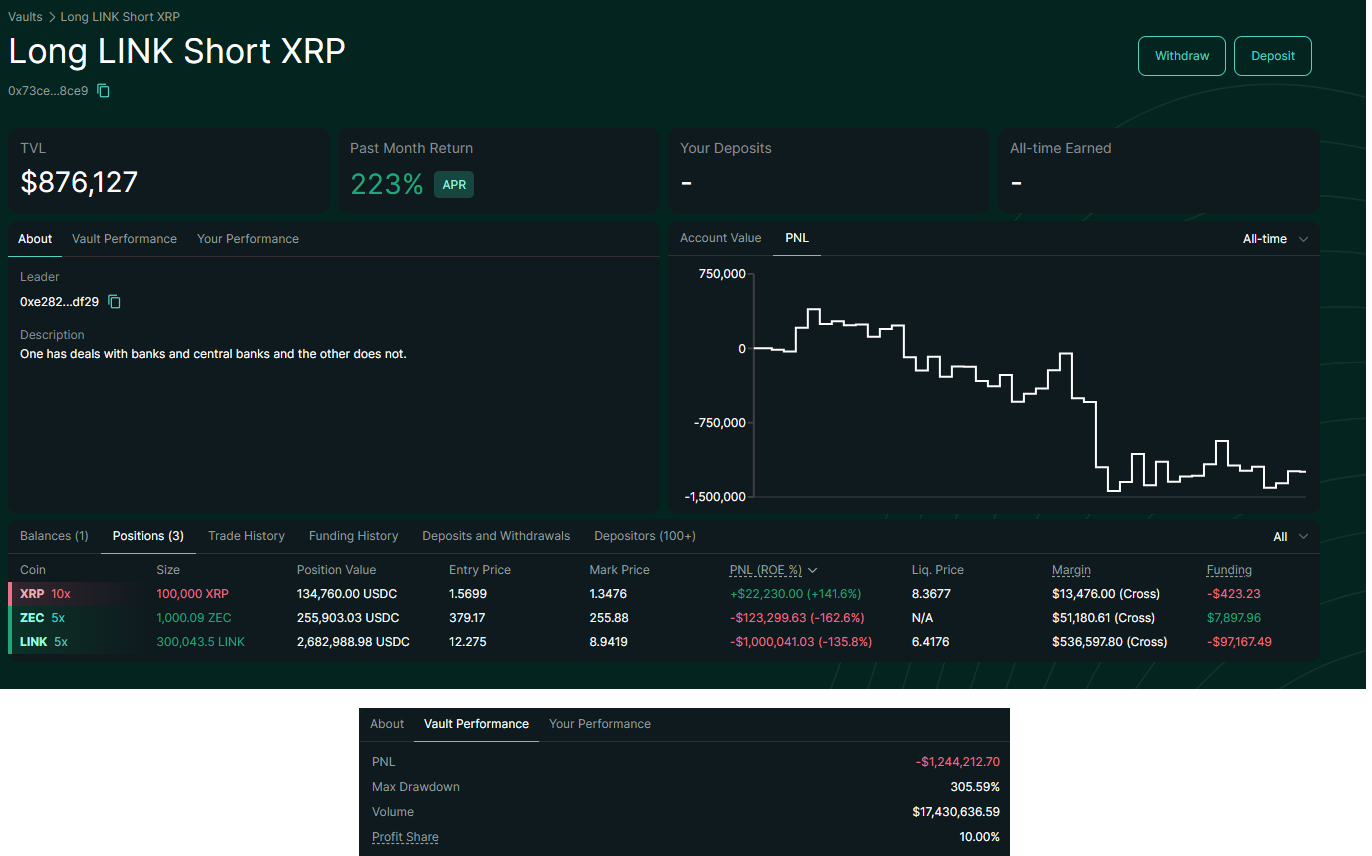
Task: Switch to the Balances (1) tab
Action: [x=54, y=536]
